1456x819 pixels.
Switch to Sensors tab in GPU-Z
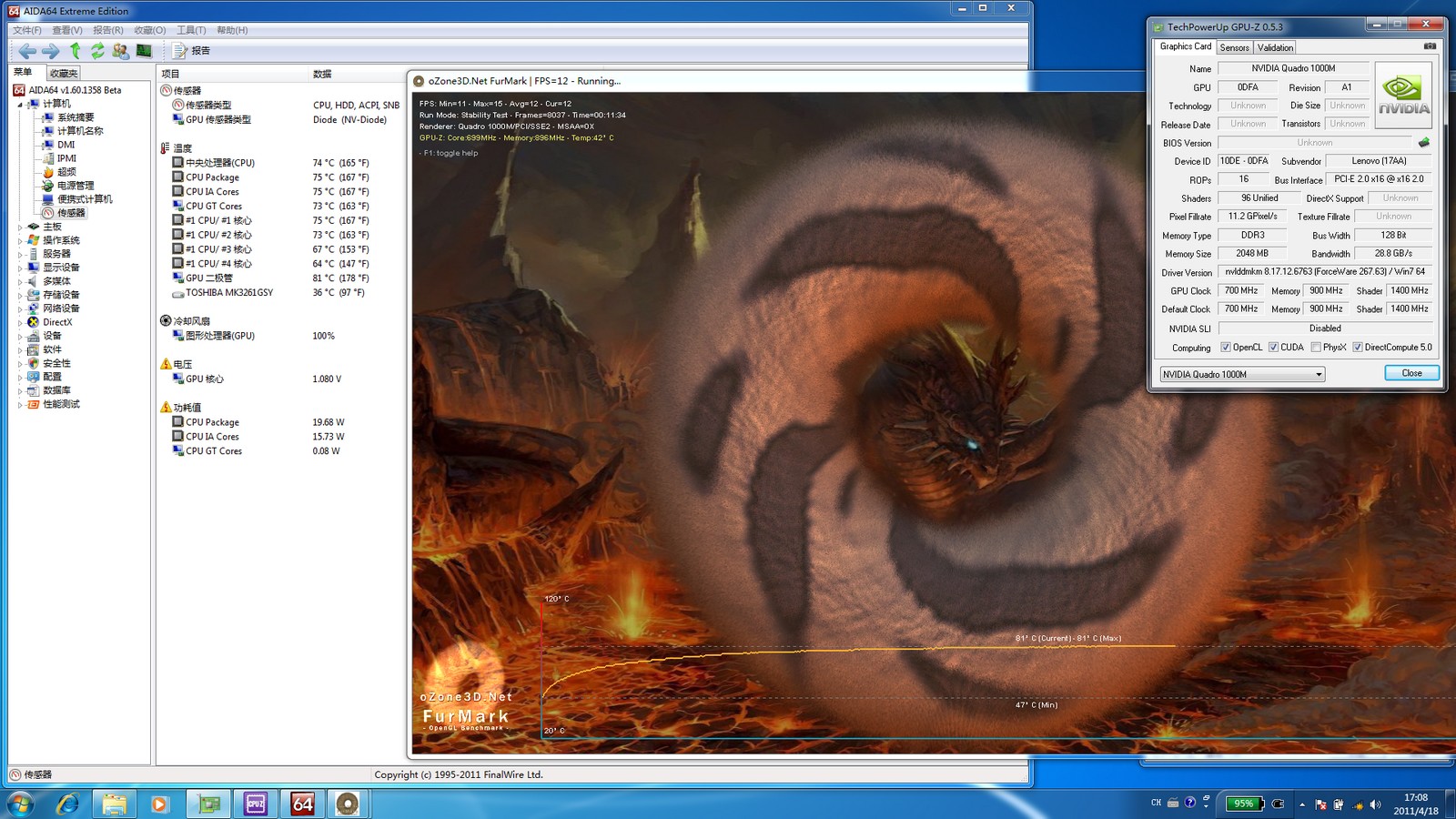pyautogui.click(x=1235, y=47)
